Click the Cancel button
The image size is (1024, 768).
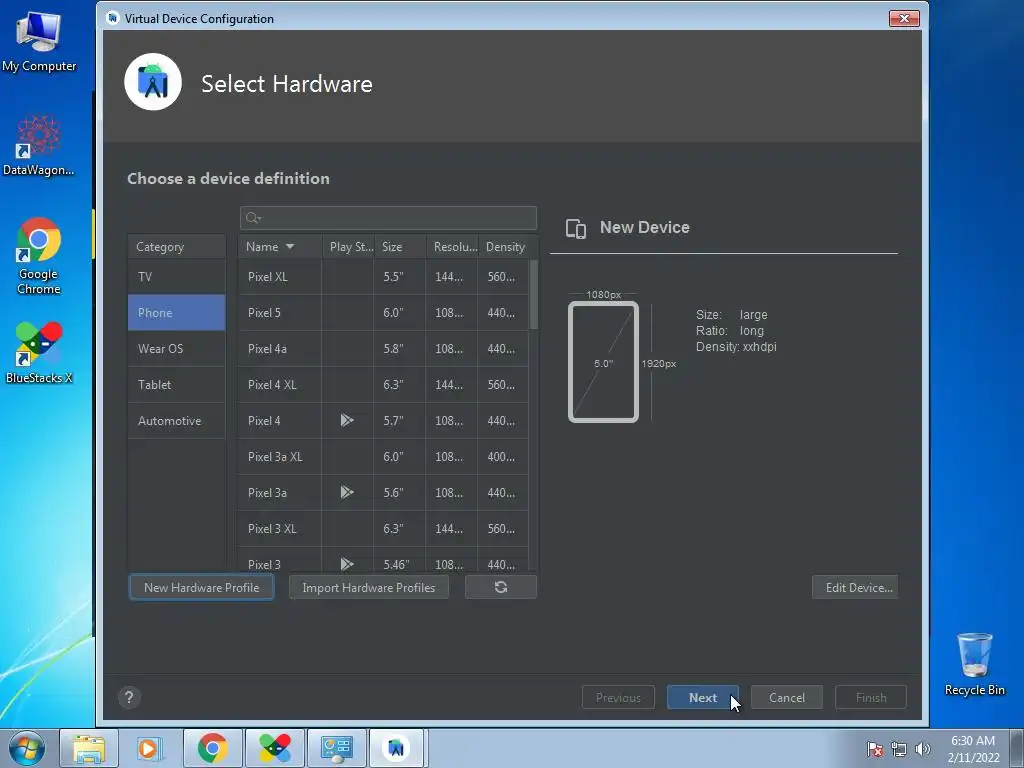786,697
